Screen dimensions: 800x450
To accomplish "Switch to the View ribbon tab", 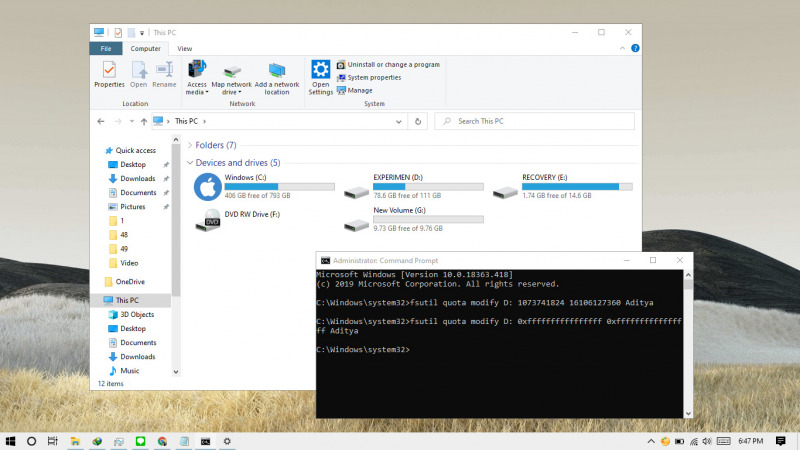I will coord(185,48).
